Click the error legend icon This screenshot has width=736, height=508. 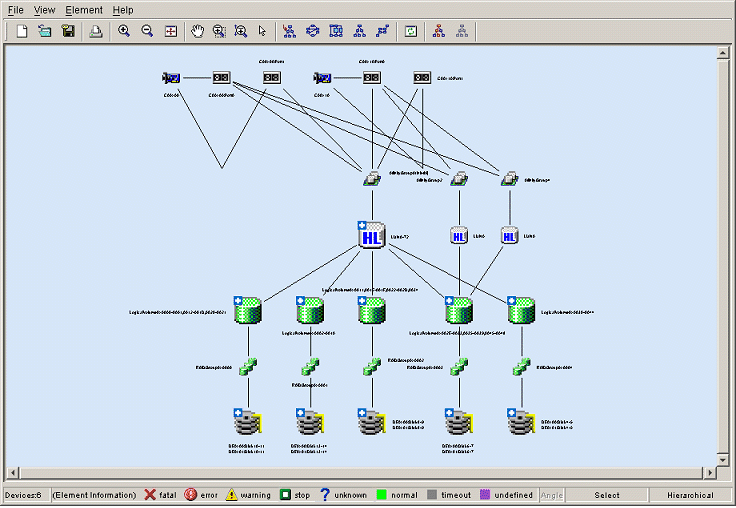(191, 494)
